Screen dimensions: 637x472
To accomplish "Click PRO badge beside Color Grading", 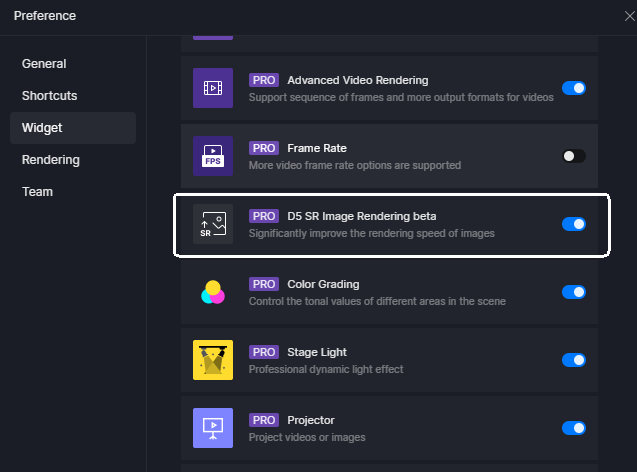I will 264,284.
